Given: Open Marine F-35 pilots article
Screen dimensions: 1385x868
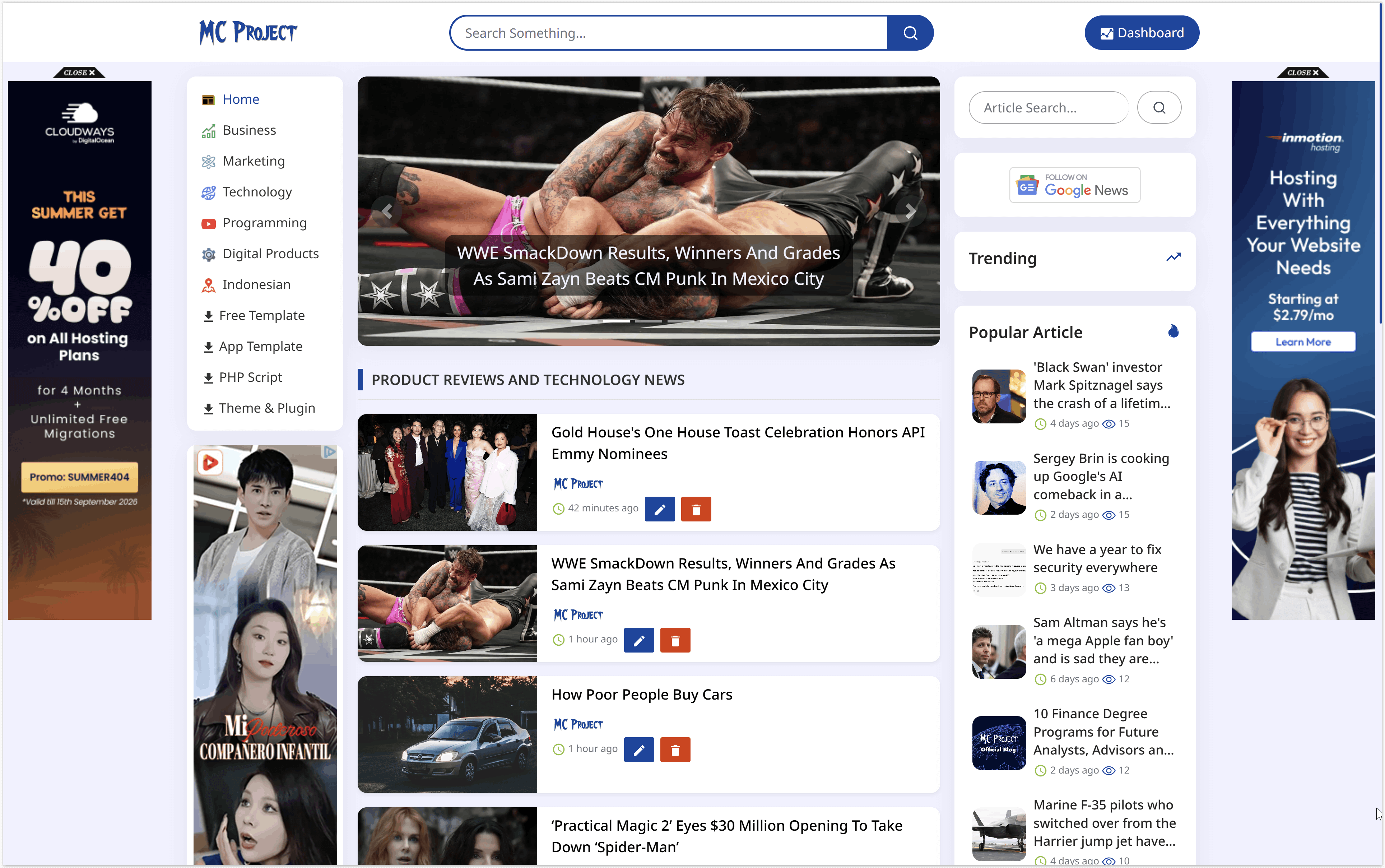Looking at the screenshot, I should [x=1104, y=823].
